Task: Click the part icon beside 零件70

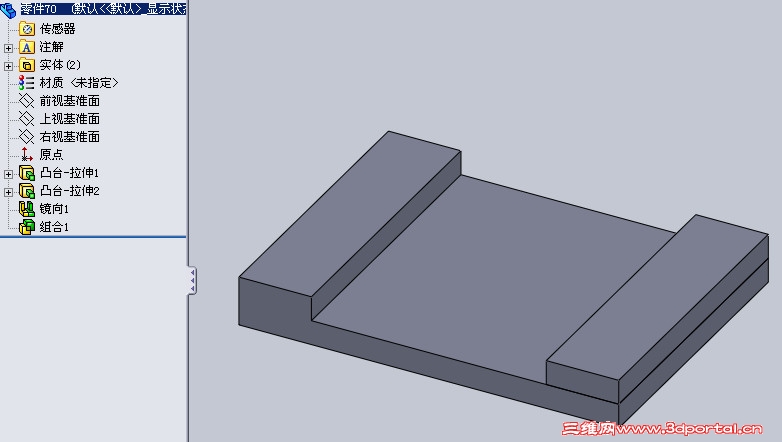Action: (x=8, y=9)
